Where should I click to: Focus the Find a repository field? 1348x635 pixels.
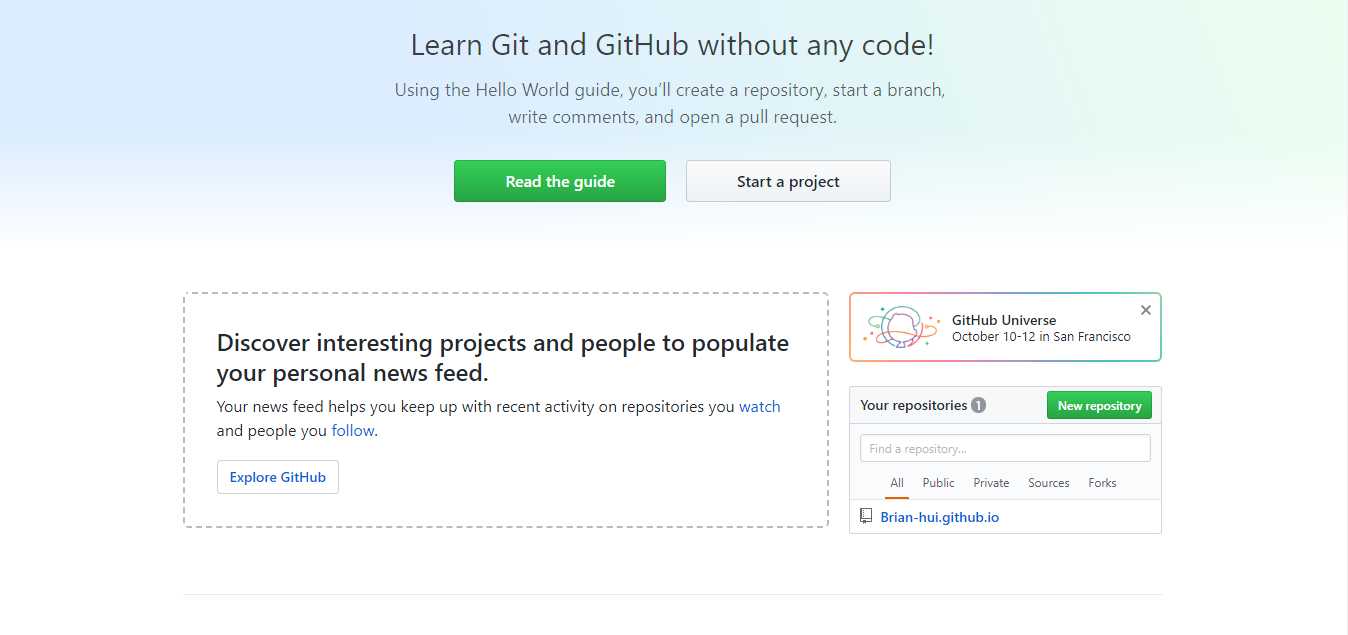[1005, 448]
